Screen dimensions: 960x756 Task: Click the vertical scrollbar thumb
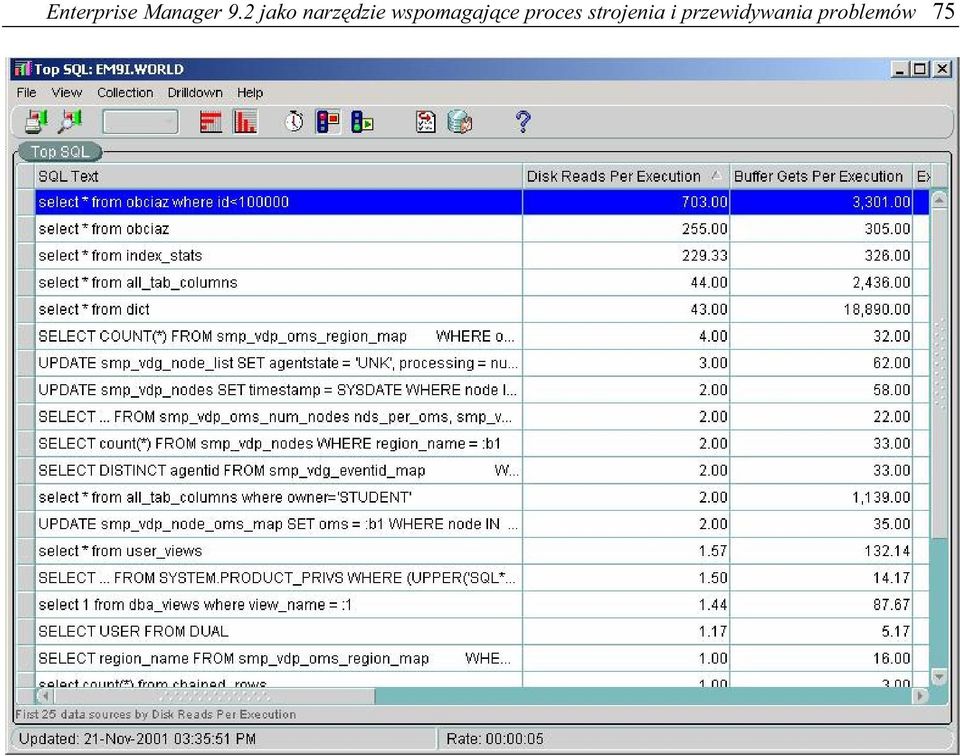coord(939,373)
